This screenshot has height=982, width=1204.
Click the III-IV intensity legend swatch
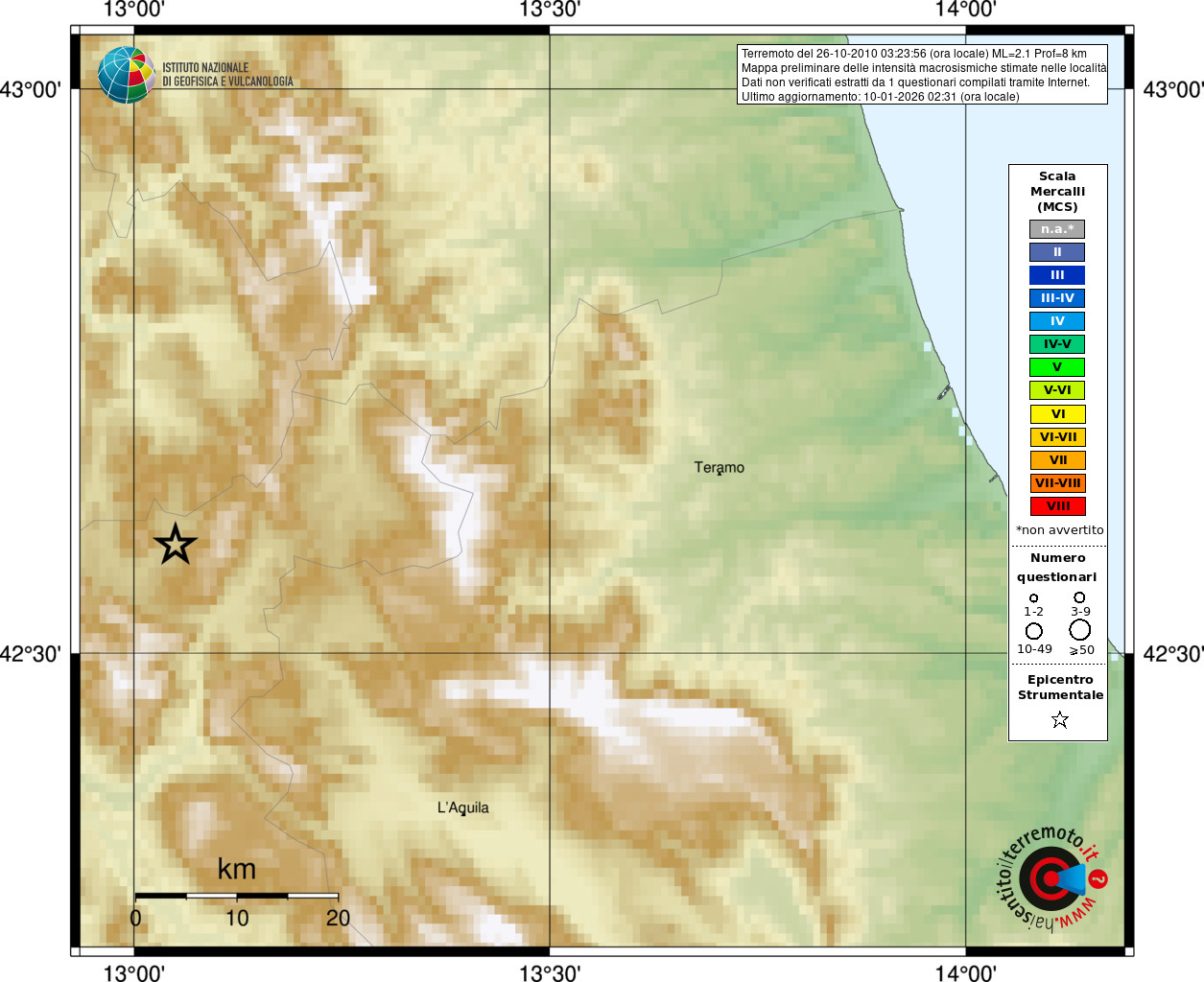click(1057, 298)
